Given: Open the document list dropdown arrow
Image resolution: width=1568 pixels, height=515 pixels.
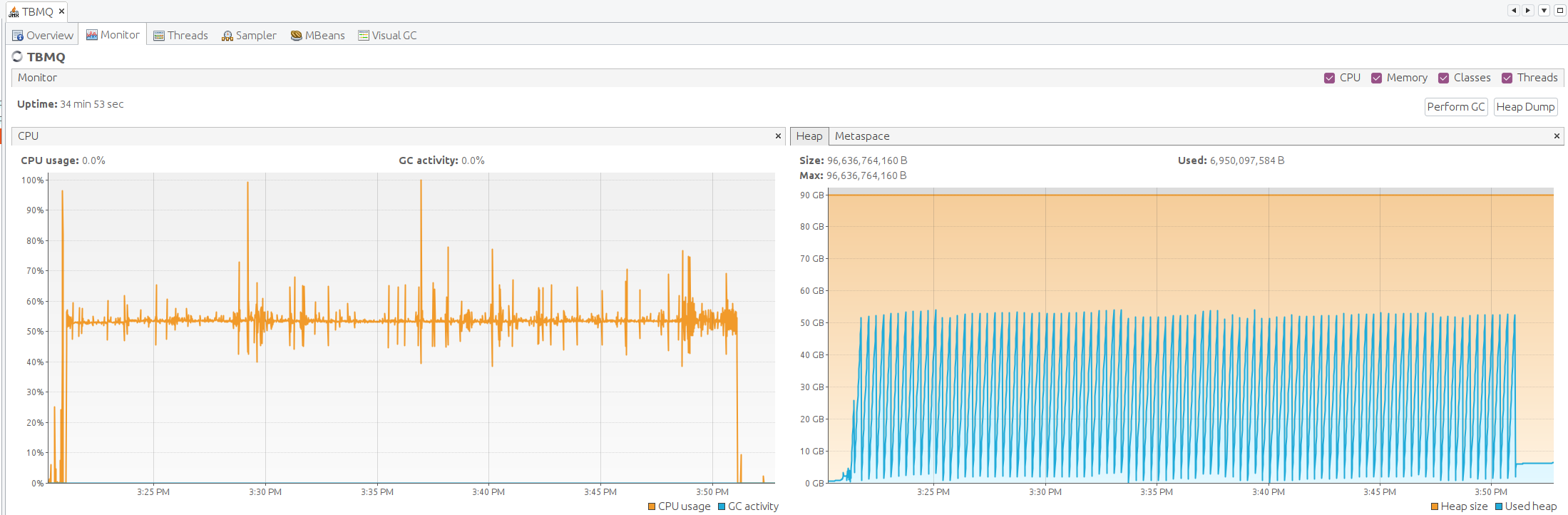Looking at the screenshot, I should 1544,11.
